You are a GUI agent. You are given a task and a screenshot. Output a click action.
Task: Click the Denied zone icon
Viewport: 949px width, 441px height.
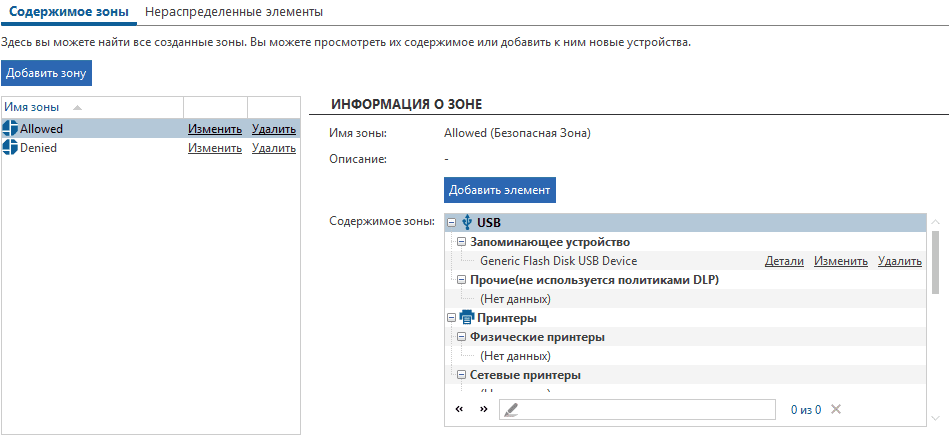tap(11, 147)
